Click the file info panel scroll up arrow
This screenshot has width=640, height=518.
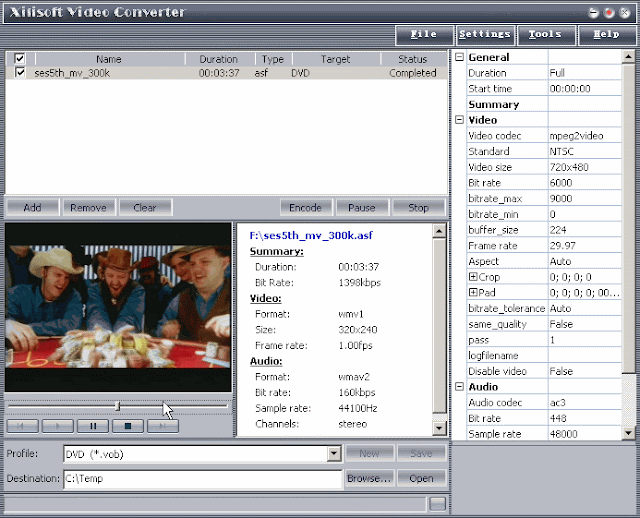[x=439, y=231]
